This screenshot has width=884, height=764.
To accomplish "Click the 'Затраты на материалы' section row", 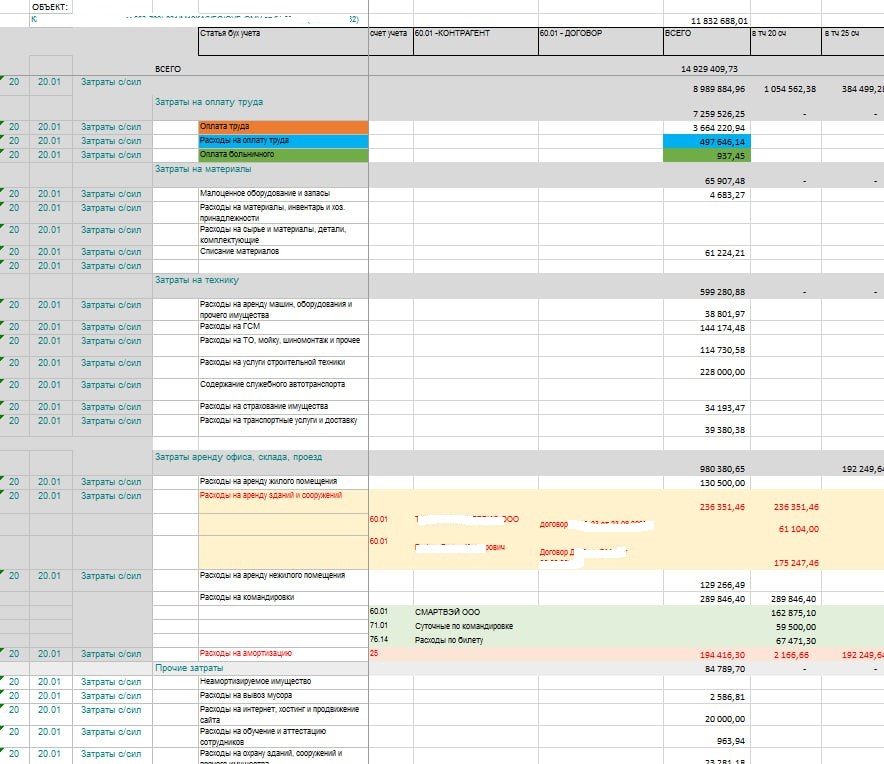I will [x=202, y=169].
